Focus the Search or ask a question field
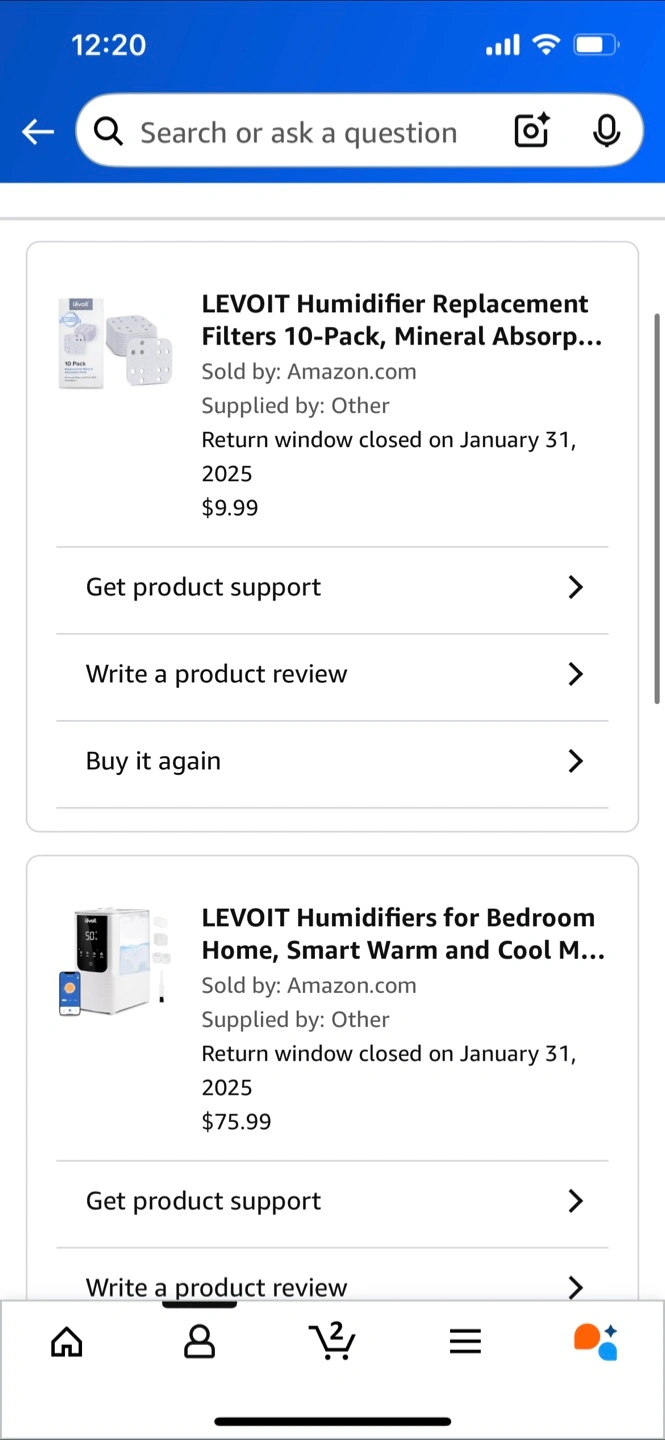Screen dimensions: 665x1440 [300, 131]
